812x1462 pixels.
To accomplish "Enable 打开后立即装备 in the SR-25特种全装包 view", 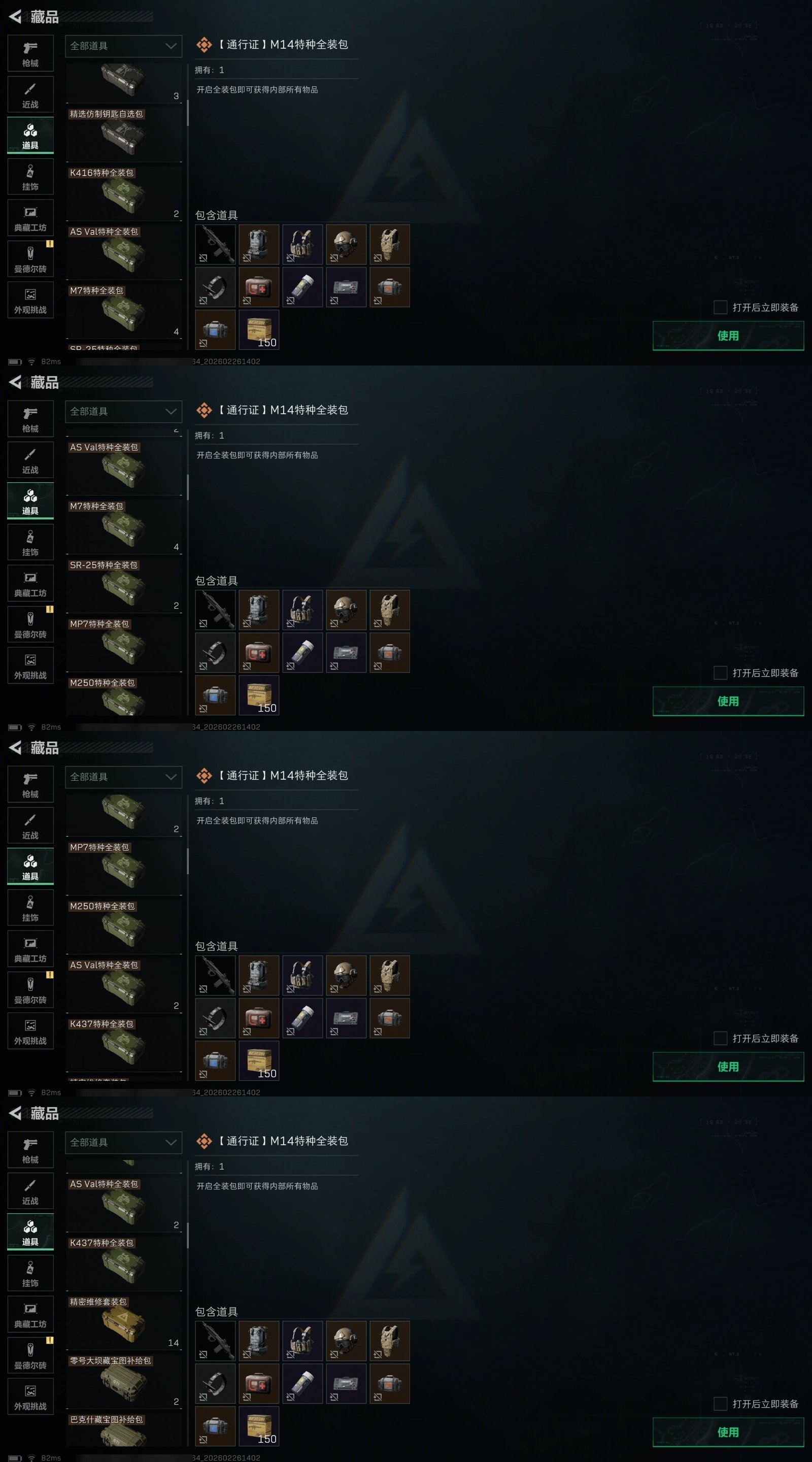I will 720,673.
